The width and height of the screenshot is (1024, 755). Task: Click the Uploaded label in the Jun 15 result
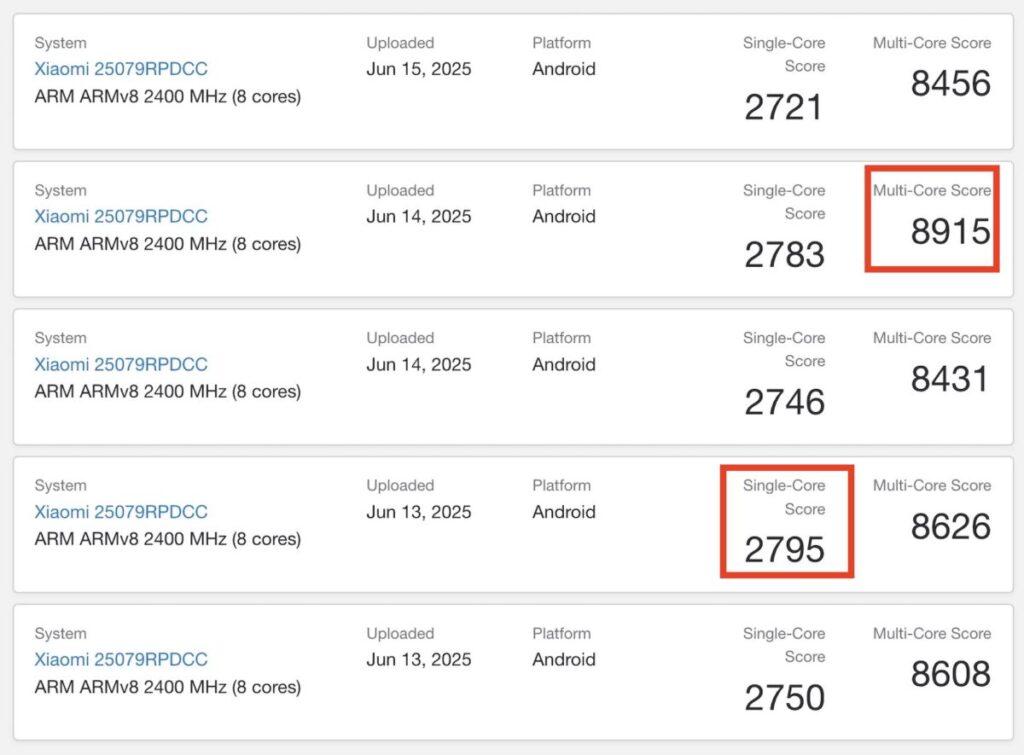(400, 43)
